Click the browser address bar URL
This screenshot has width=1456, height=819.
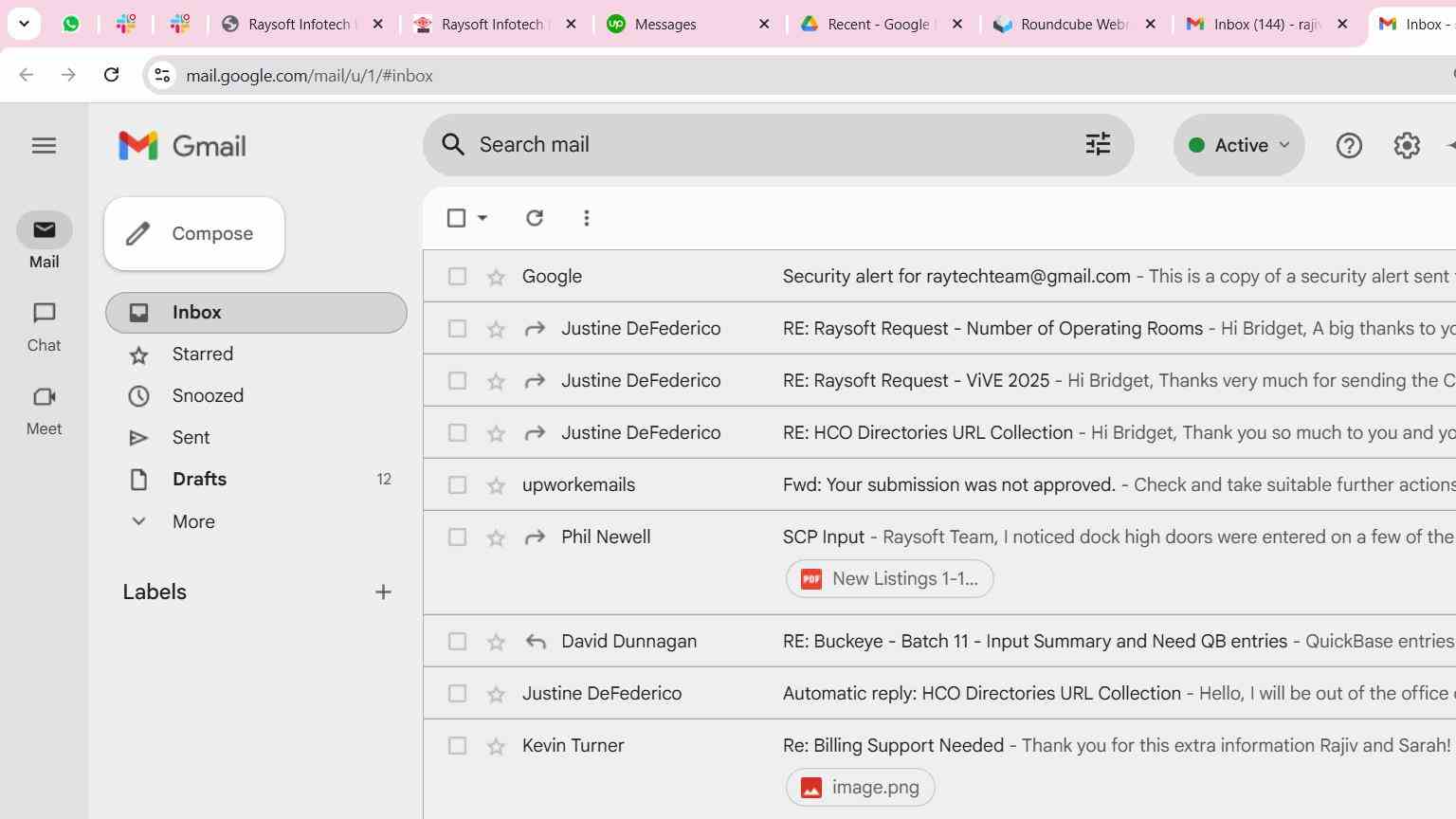click(309, 75)
